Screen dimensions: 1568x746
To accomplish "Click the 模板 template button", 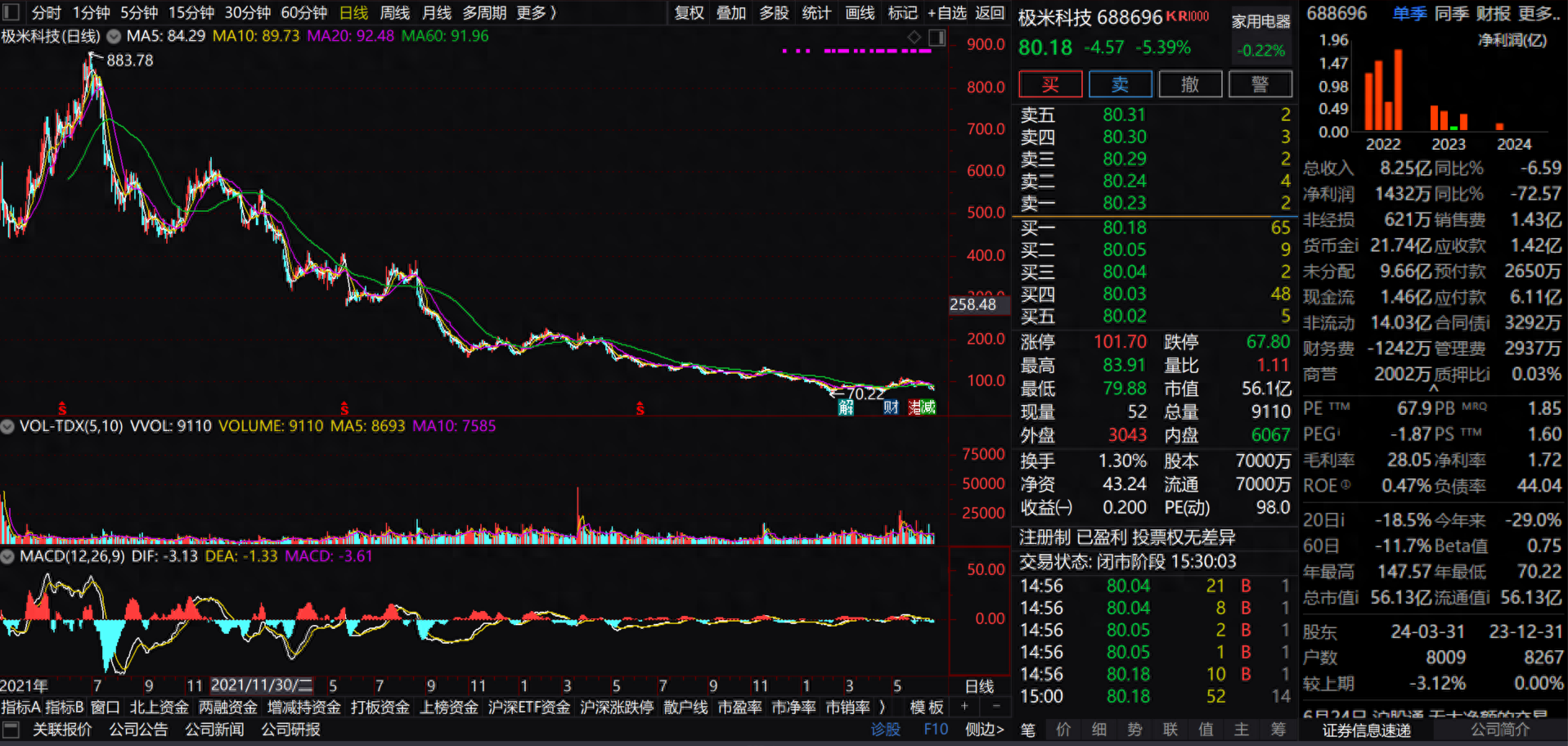I will click(x=927, y=707).
